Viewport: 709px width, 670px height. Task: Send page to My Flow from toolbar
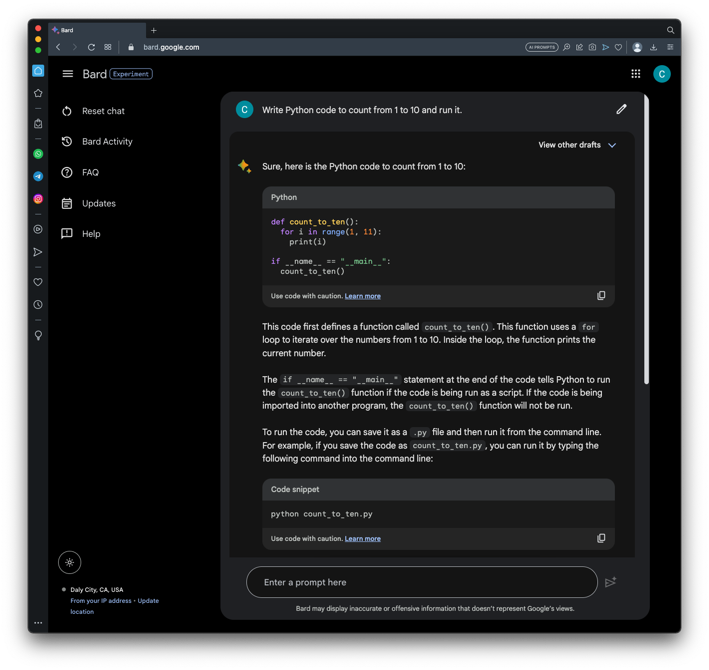[605, 47]
